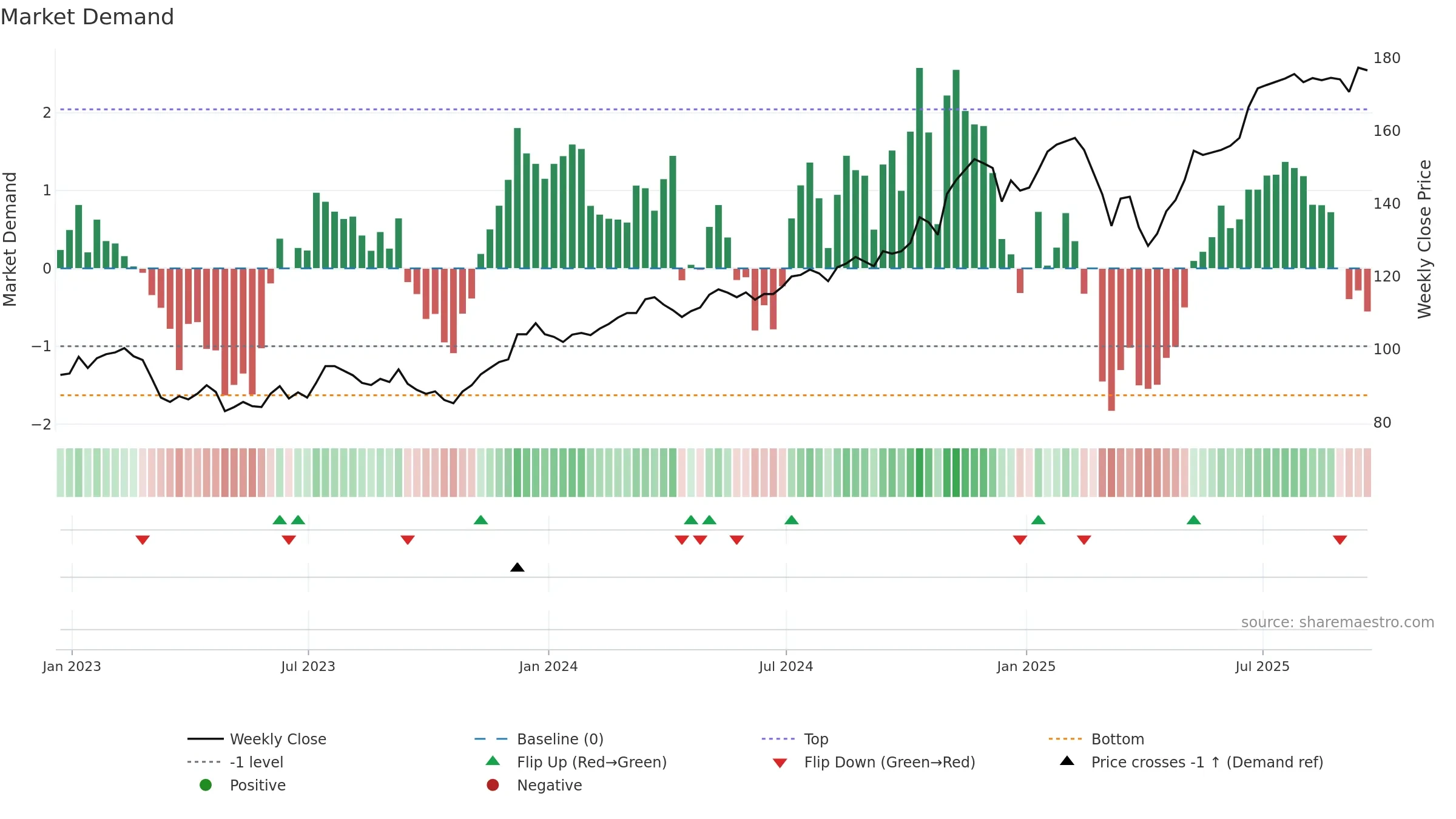Image resolution: width=1456 pixels, height=819 pixels.
Task: Click the red Negative legend circle
Action: pyautogui.click(x=493, y=785)
